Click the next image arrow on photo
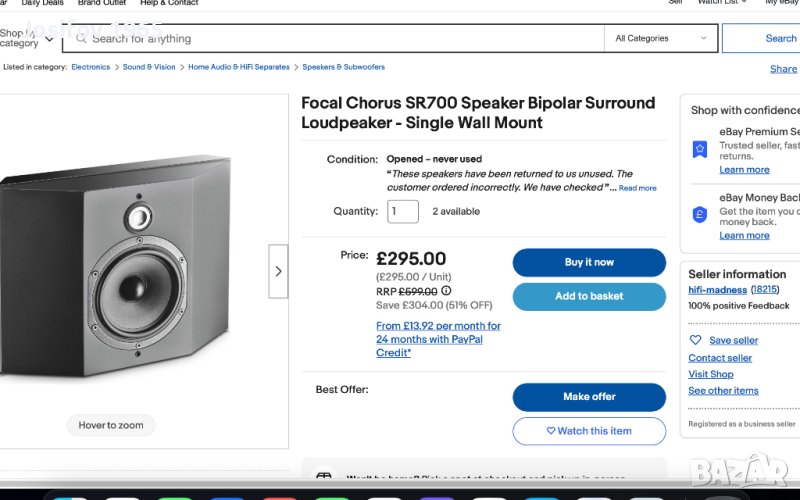800x500 pixels. pos(278,271)
